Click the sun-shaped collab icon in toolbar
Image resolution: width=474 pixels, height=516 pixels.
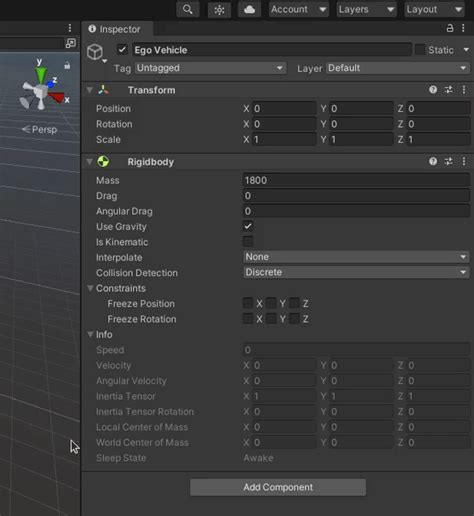point(219,10)
